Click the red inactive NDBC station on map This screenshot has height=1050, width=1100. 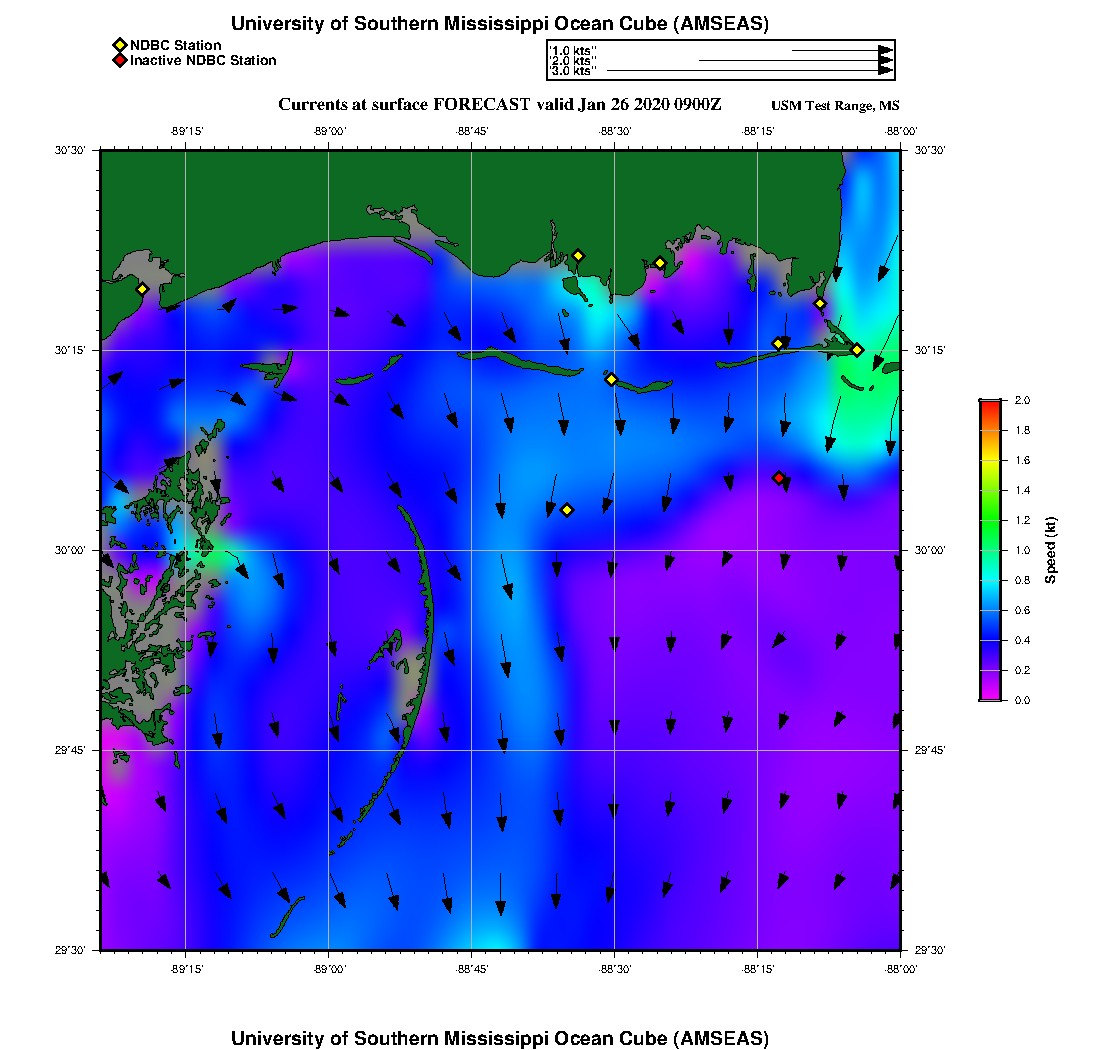coord(779,478)
